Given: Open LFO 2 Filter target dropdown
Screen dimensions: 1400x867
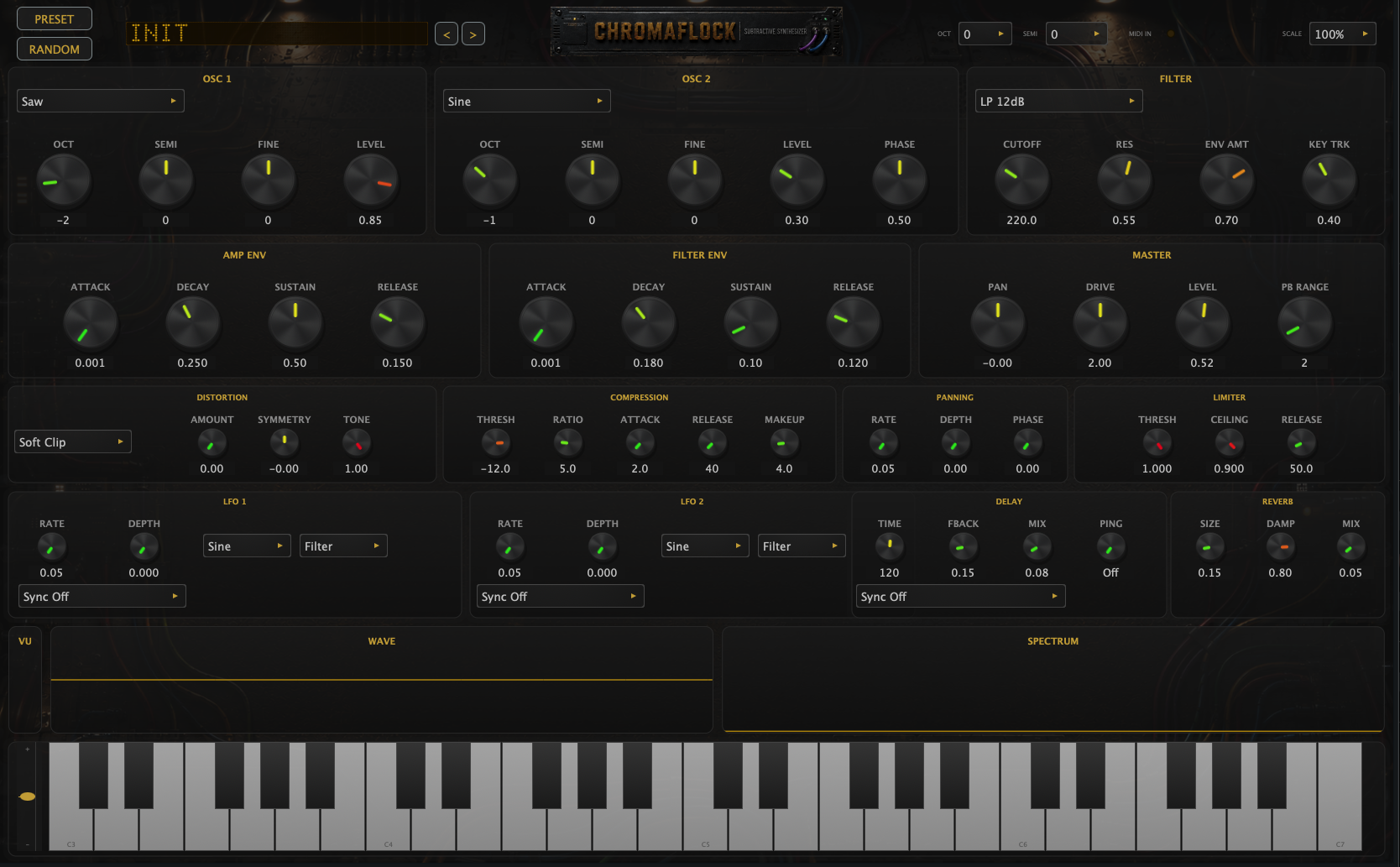Looking at the screenshot, I should point(802,546).
